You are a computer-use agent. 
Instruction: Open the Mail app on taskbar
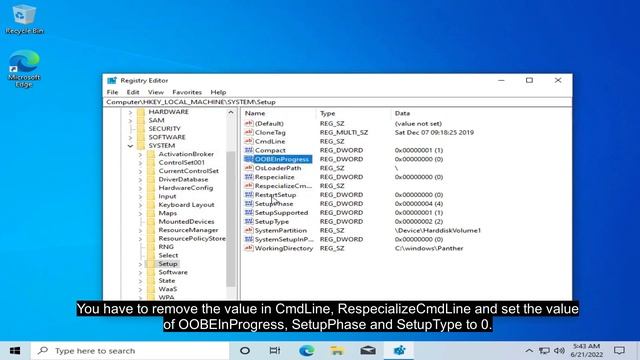[x=368, y=351]
